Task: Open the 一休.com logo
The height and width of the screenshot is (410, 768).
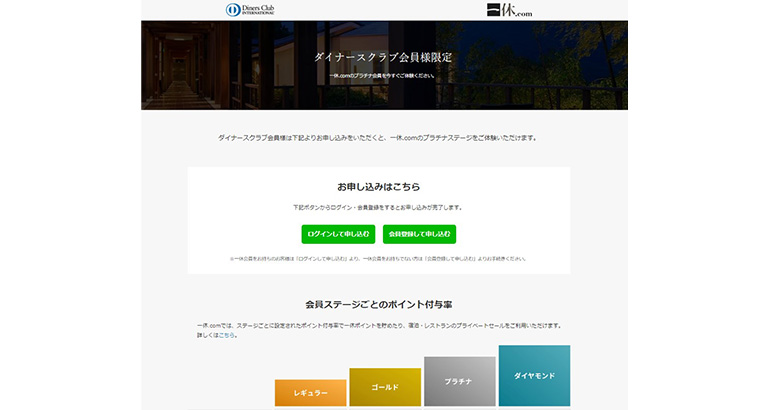Action: click(x=509, y=10)
